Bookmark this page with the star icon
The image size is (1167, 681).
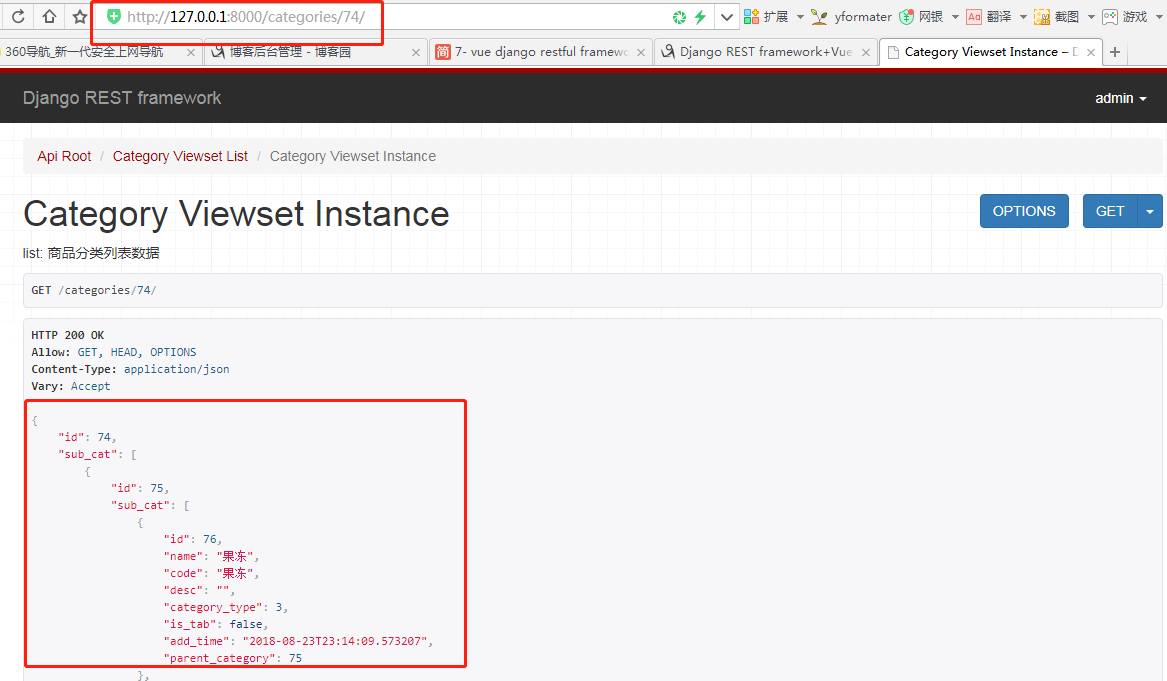pyautogui.click(x=80, y=16)
